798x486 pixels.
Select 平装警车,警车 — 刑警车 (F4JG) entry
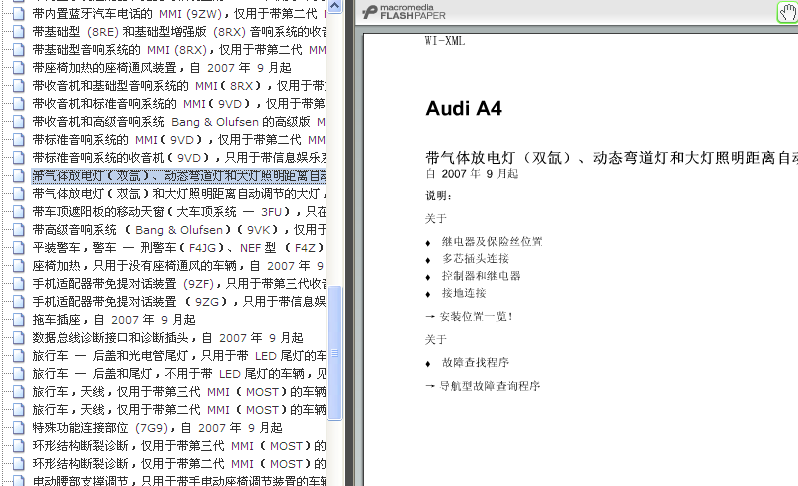[x=179, y=248]
